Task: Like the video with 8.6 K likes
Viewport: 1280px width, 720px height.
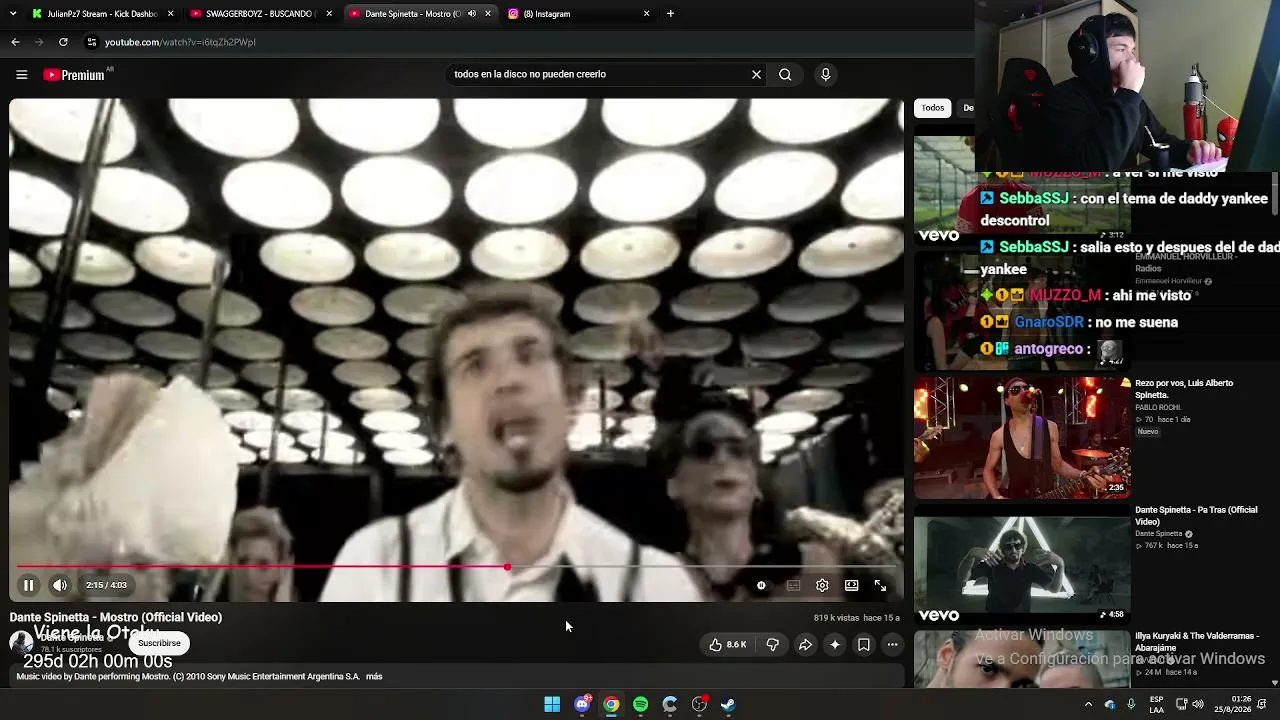Action: point(728,645)
